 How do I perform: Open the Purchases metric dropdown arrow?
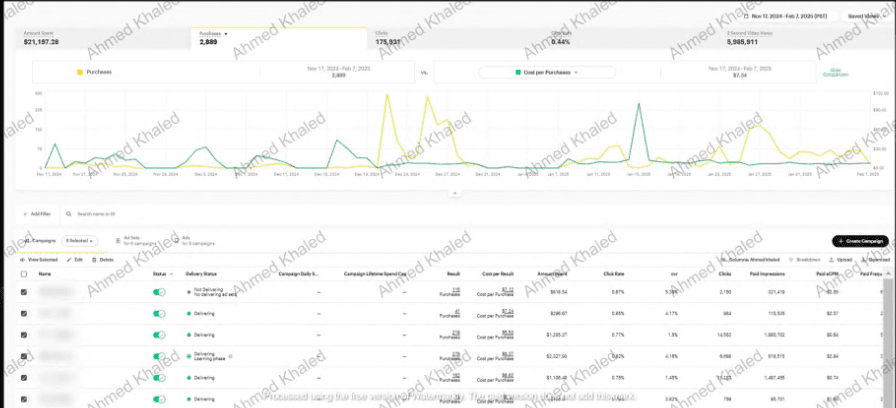tap(226, 34)
